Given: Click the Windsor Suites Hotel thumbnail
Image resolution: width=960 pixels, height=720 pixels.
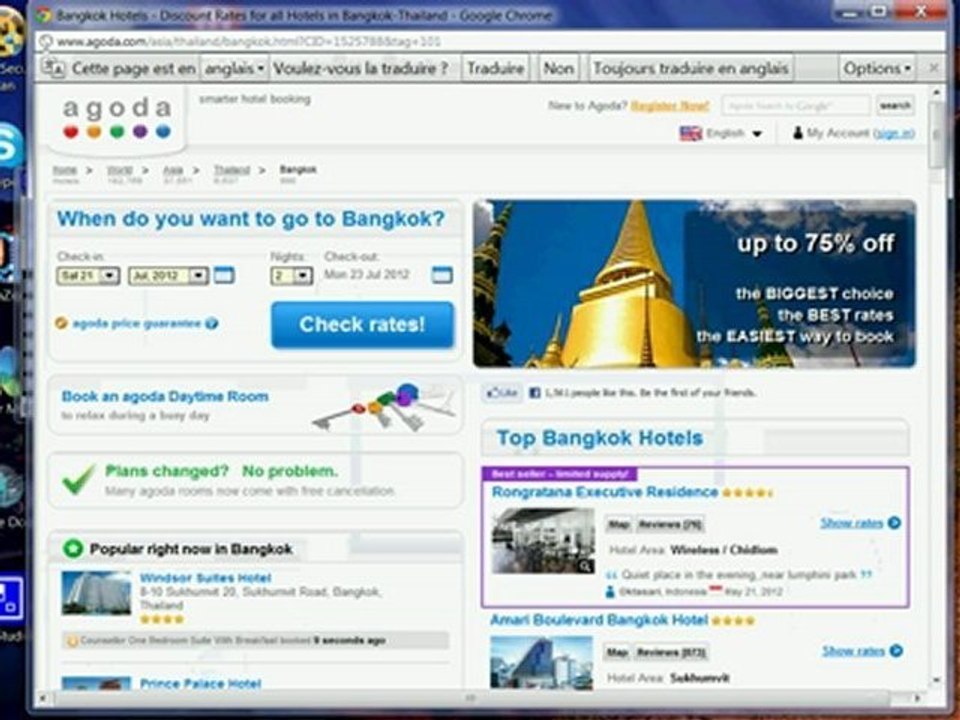Looking at the screenshot, I should (97, 593).
